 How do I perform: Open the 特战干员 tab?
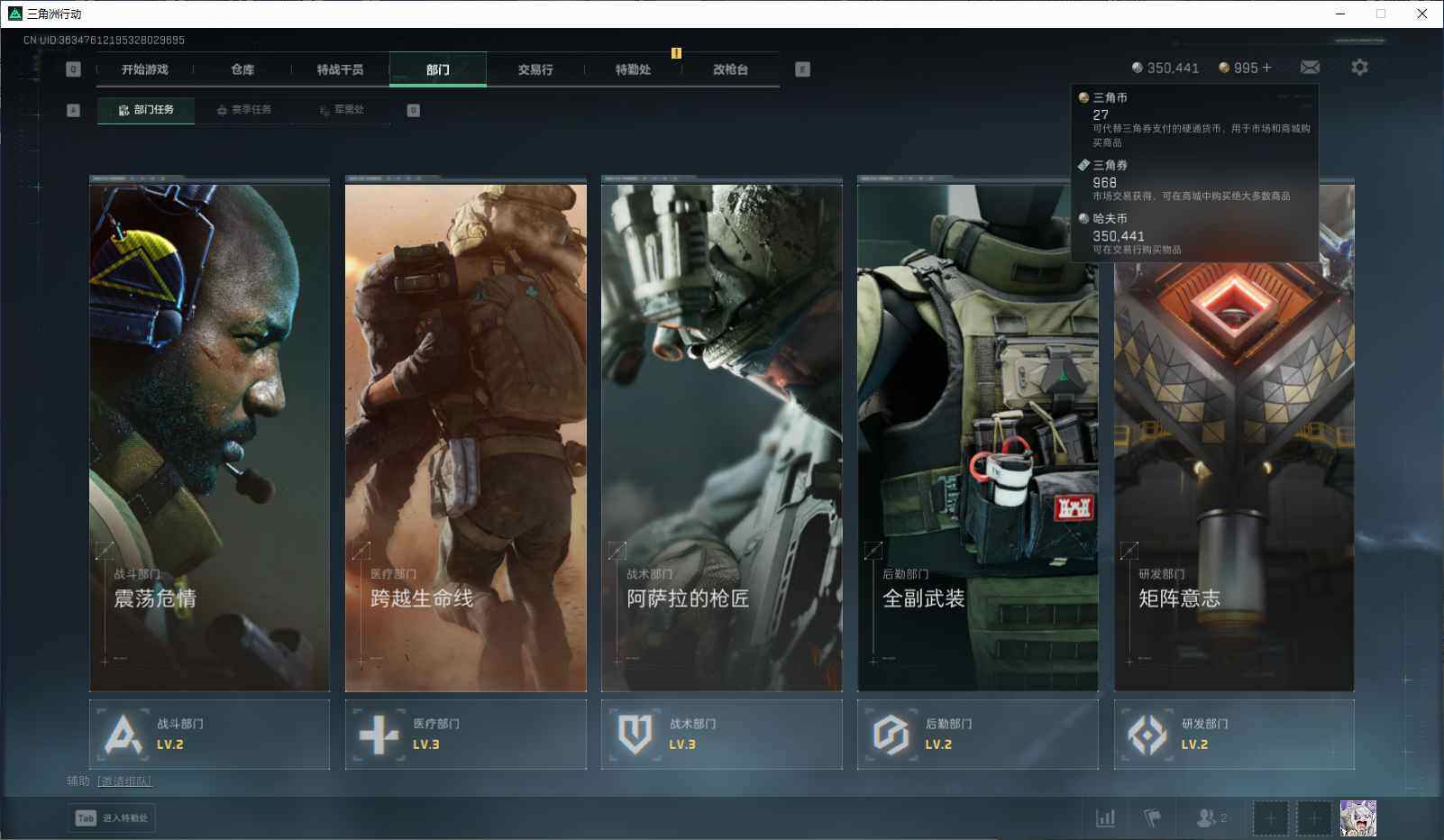340,69
